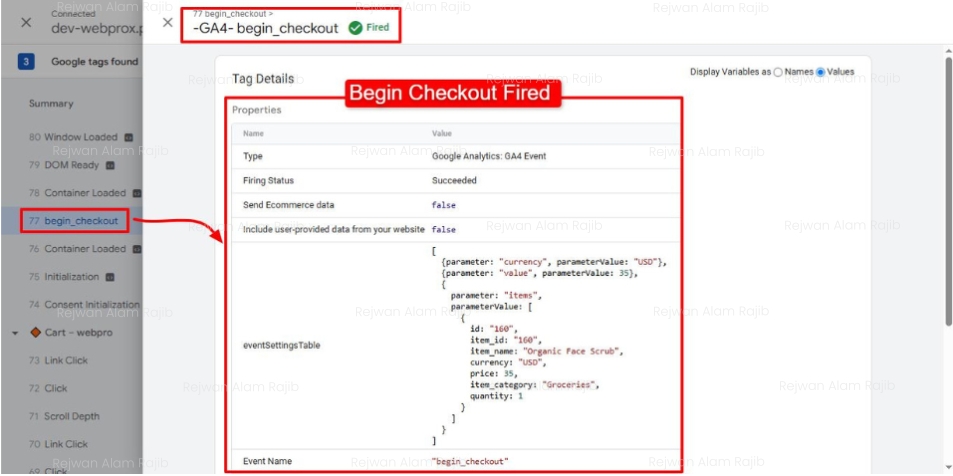Select Values radio button for variables
The height and width of the screenshot is (476, 953).
coord(821,72)
